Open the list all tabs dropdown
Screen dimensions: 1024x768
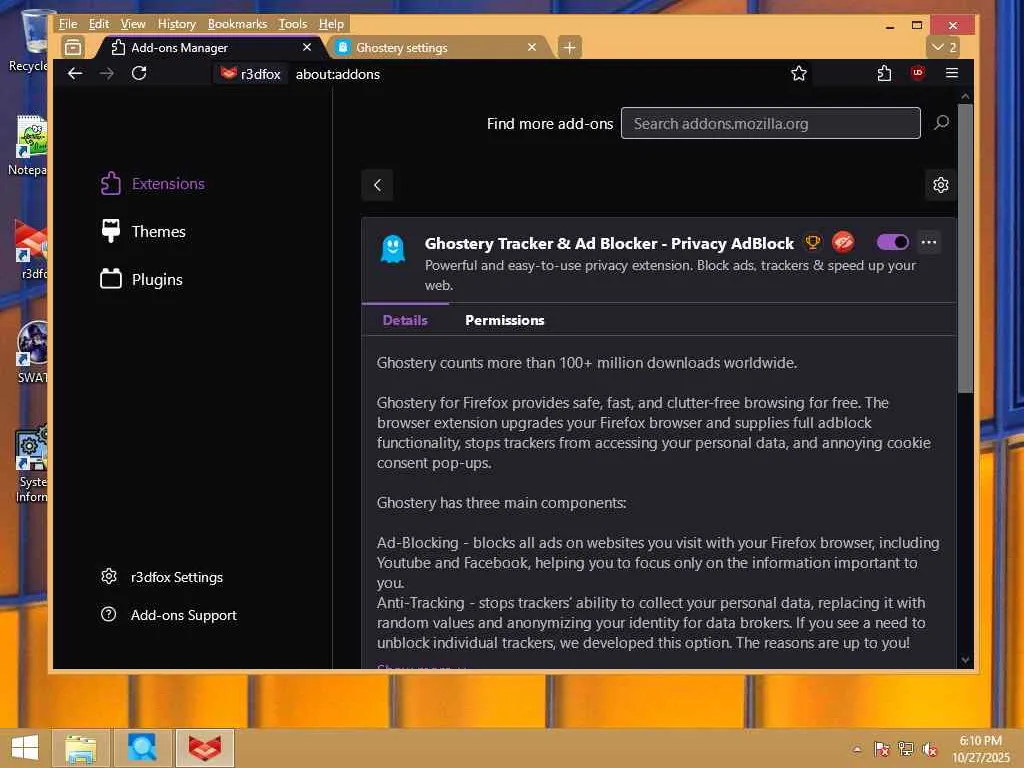(x=944, y=47)
